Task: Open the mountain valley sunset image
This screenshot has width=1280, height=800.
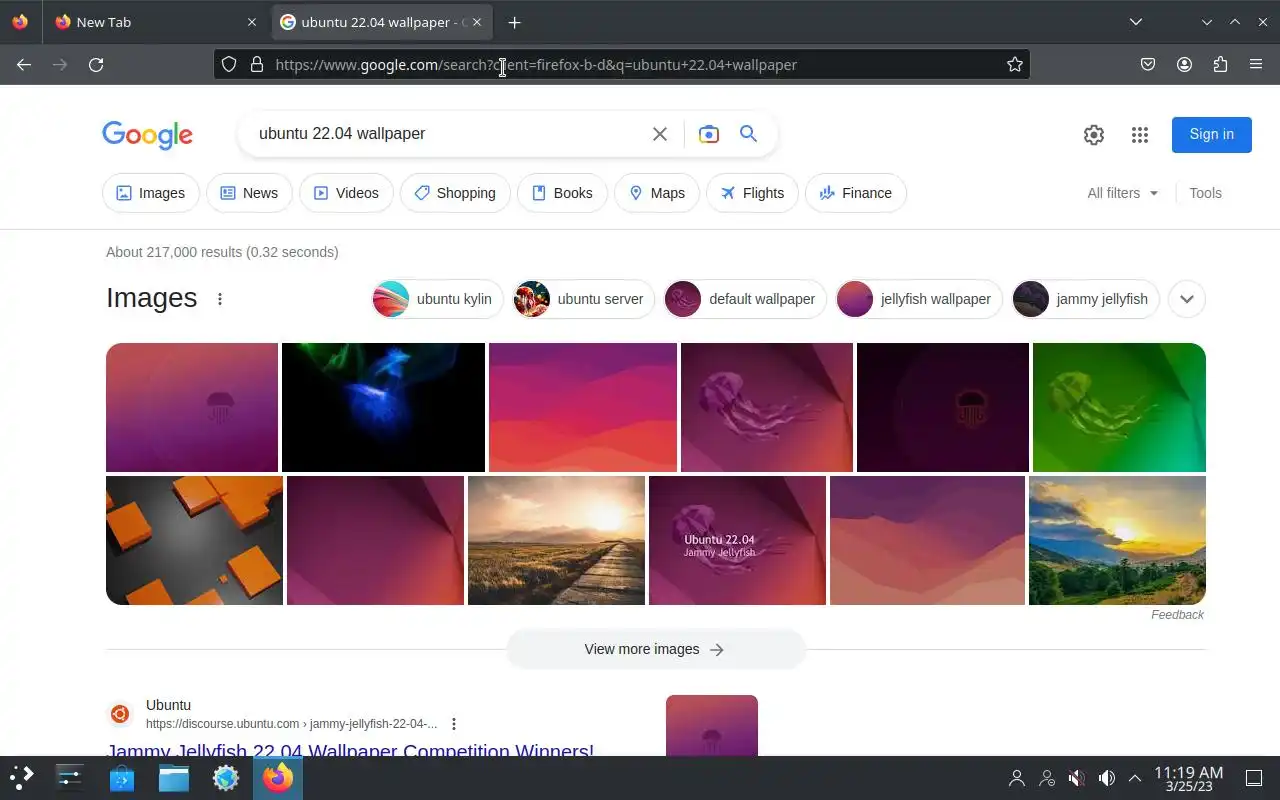Action: (1117, 540)
